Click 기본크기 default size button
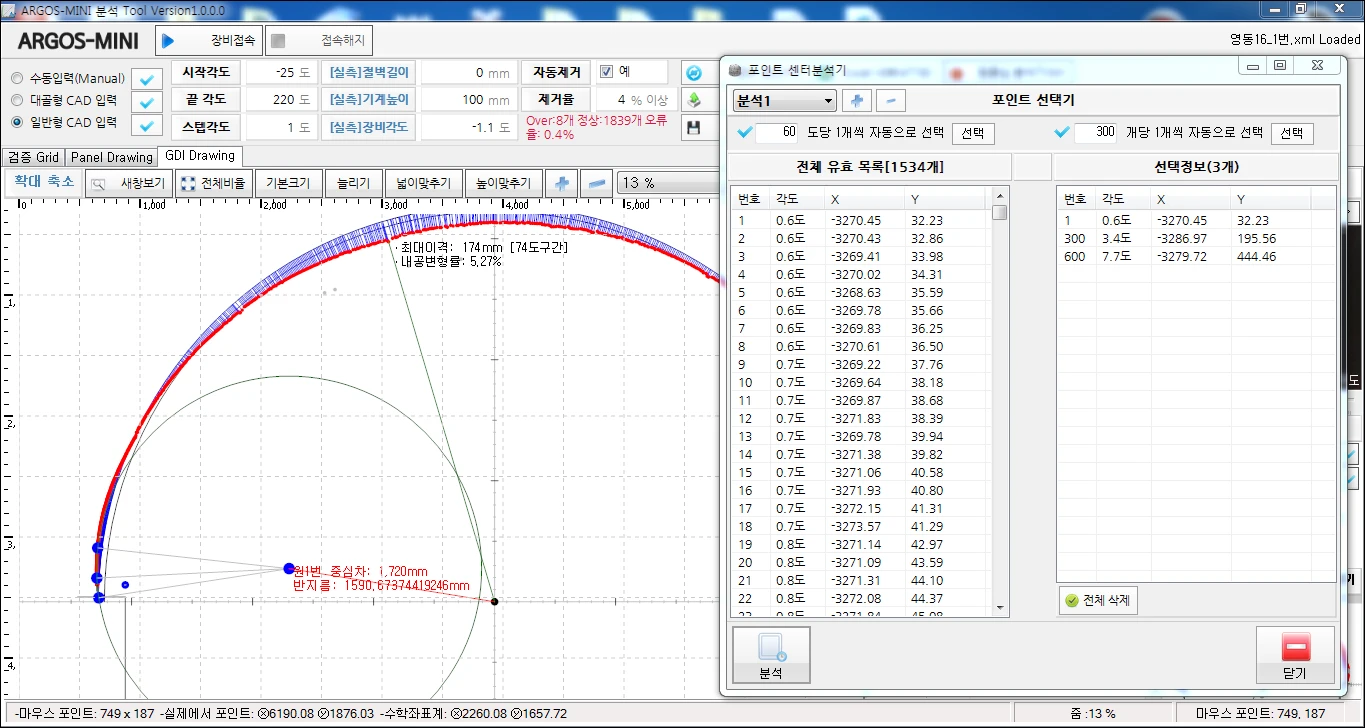1365x728 pixels. point(288,183)
